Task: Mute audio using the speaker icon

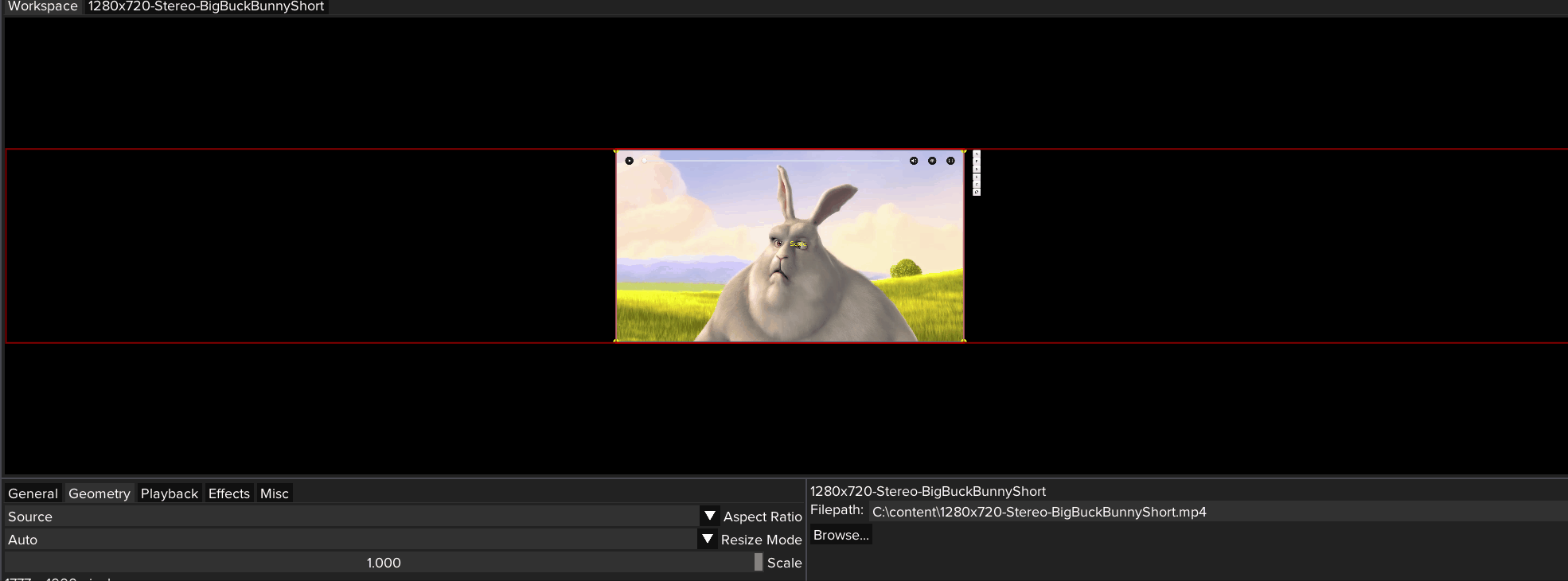Action: pyautogui.click(x=914, y=161)
